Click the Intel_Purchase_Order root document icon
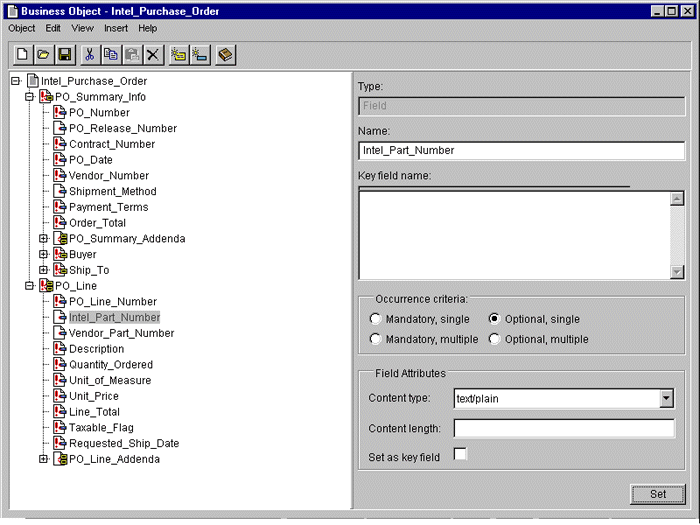 click(33, 81)
